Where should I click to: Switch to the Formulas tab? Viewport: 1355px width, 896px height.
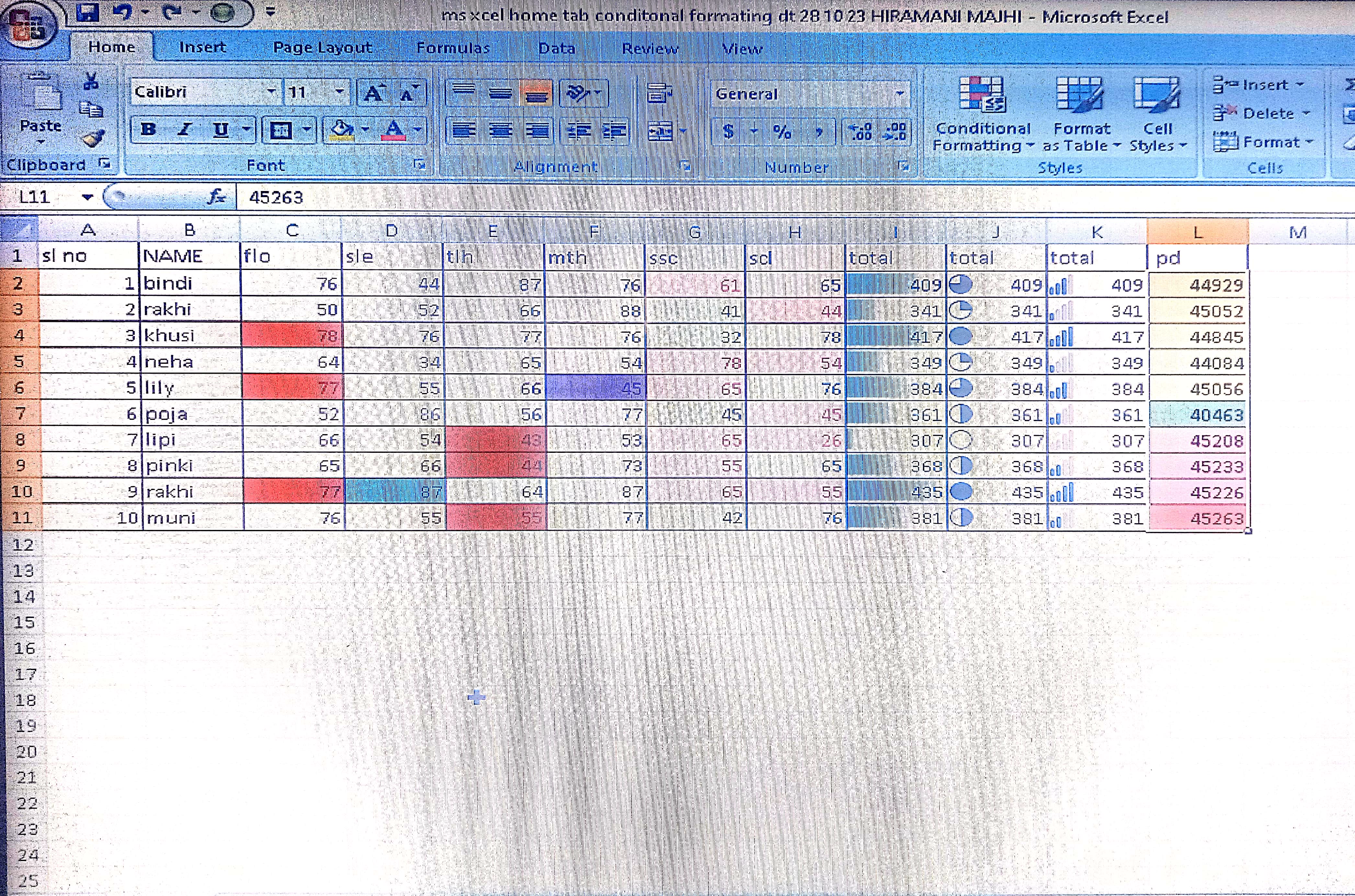(453, 48)
